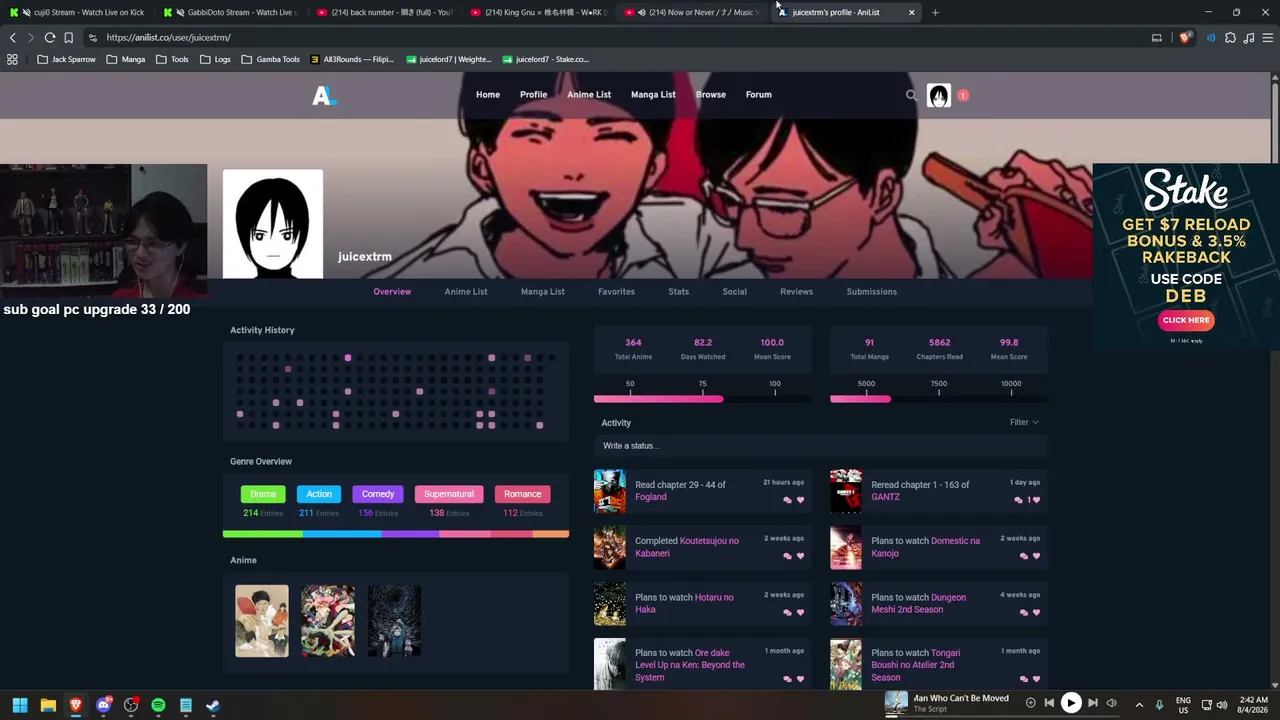1280x720 pixels.
Task: Like the Hotaru no Haka activity
Action: pos(800,612)
